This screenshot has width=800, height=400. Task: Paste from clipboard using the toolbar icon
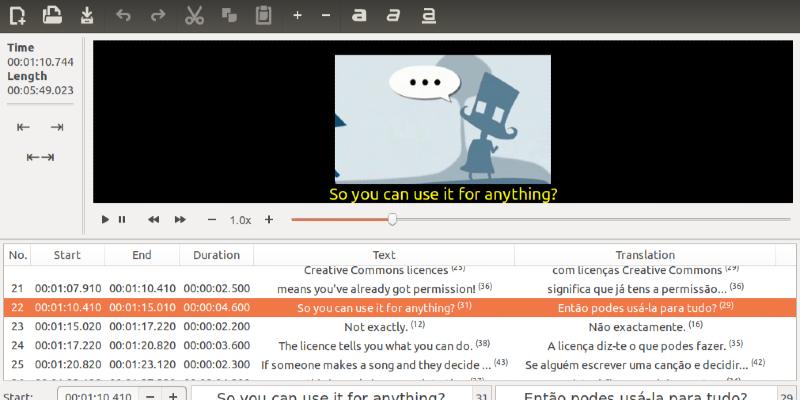click(x=263, y=15)
